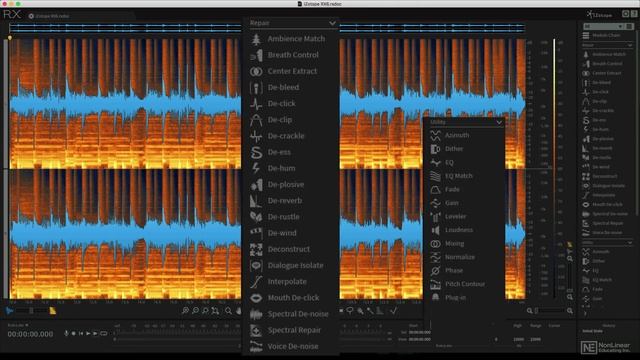
Task: Open help via top-right question icon
Action: pos(634,14)
